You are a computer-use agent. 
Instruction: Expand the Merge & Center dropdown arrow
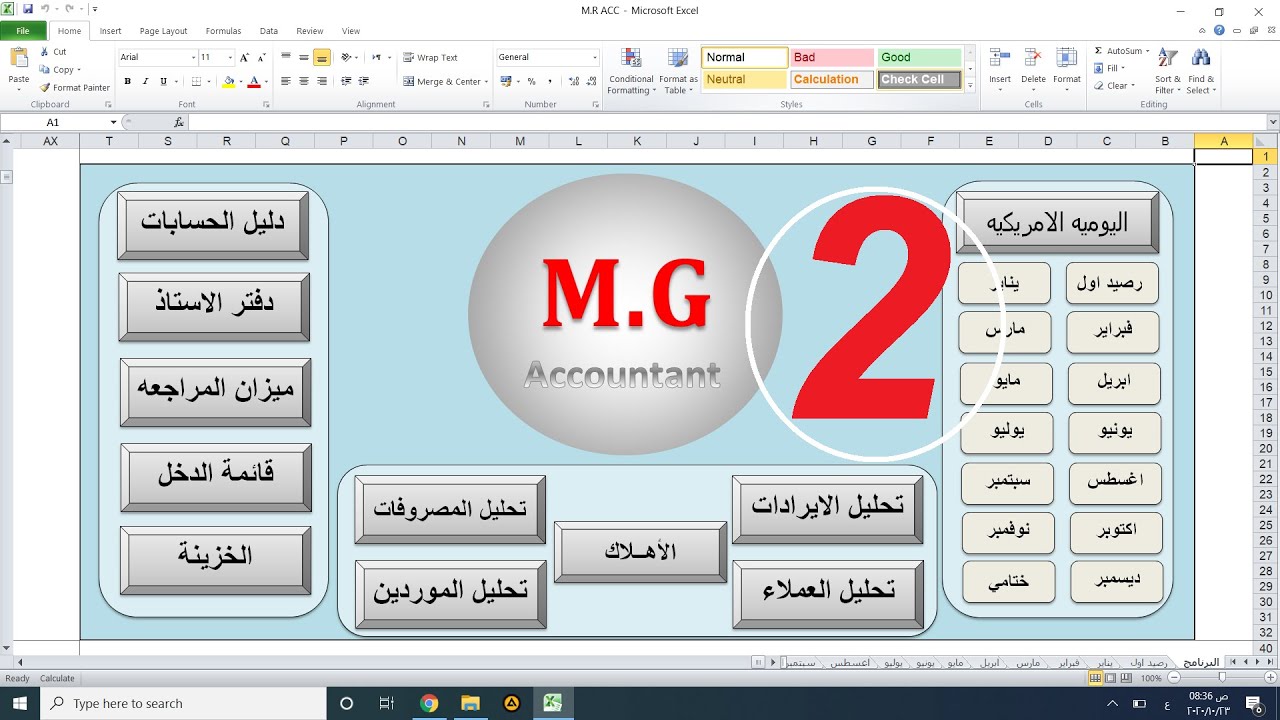488,82
